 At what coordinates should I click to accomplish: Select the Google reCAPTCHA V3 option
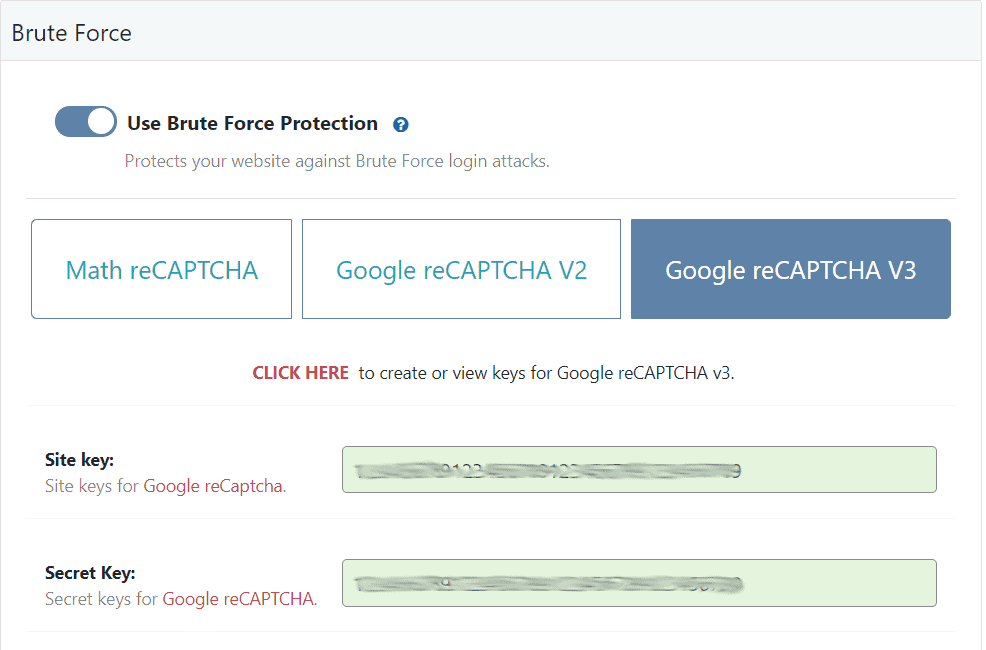point(790,269)
